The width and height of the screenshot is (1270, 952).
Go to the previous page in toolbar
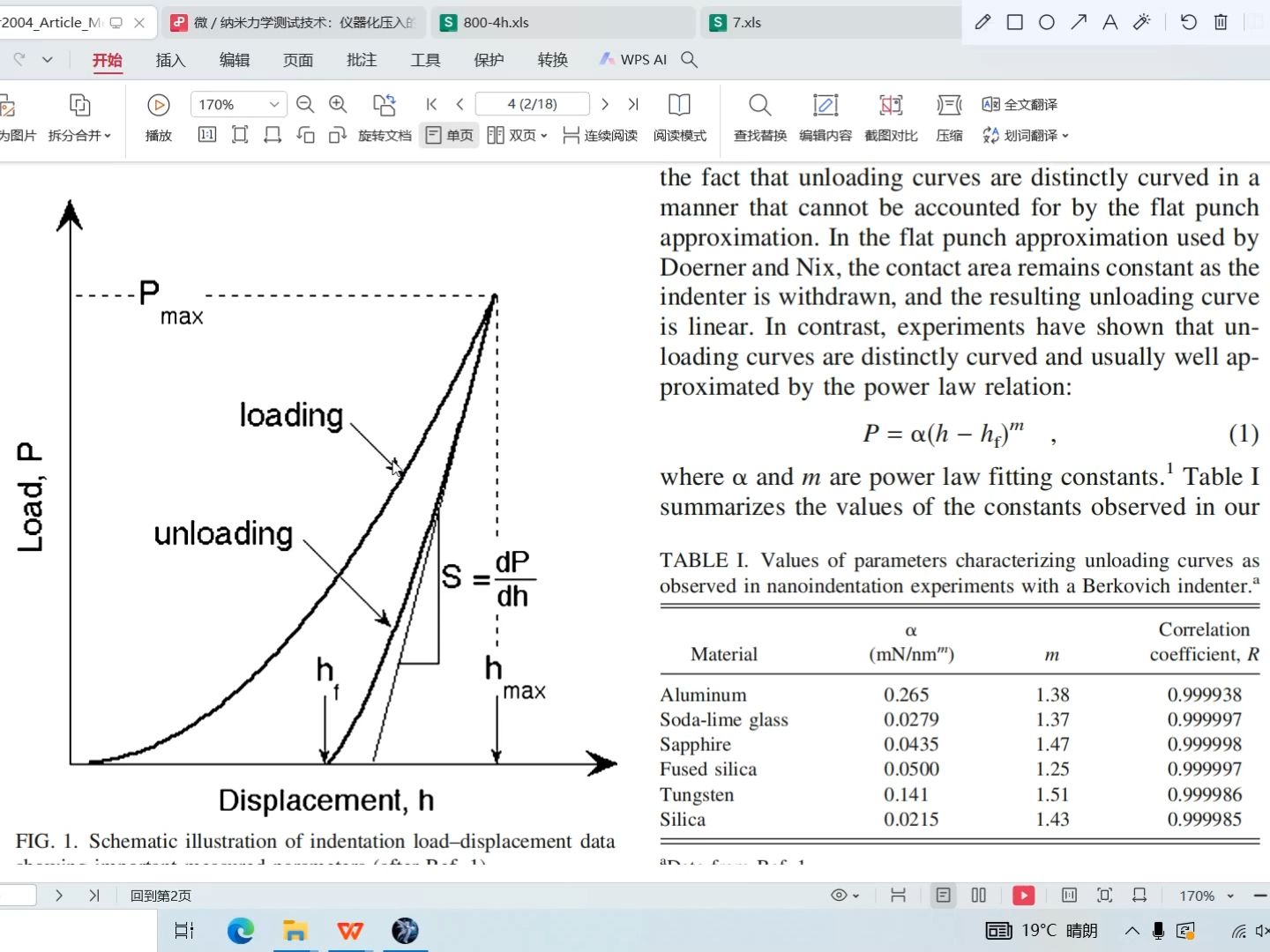459,104
